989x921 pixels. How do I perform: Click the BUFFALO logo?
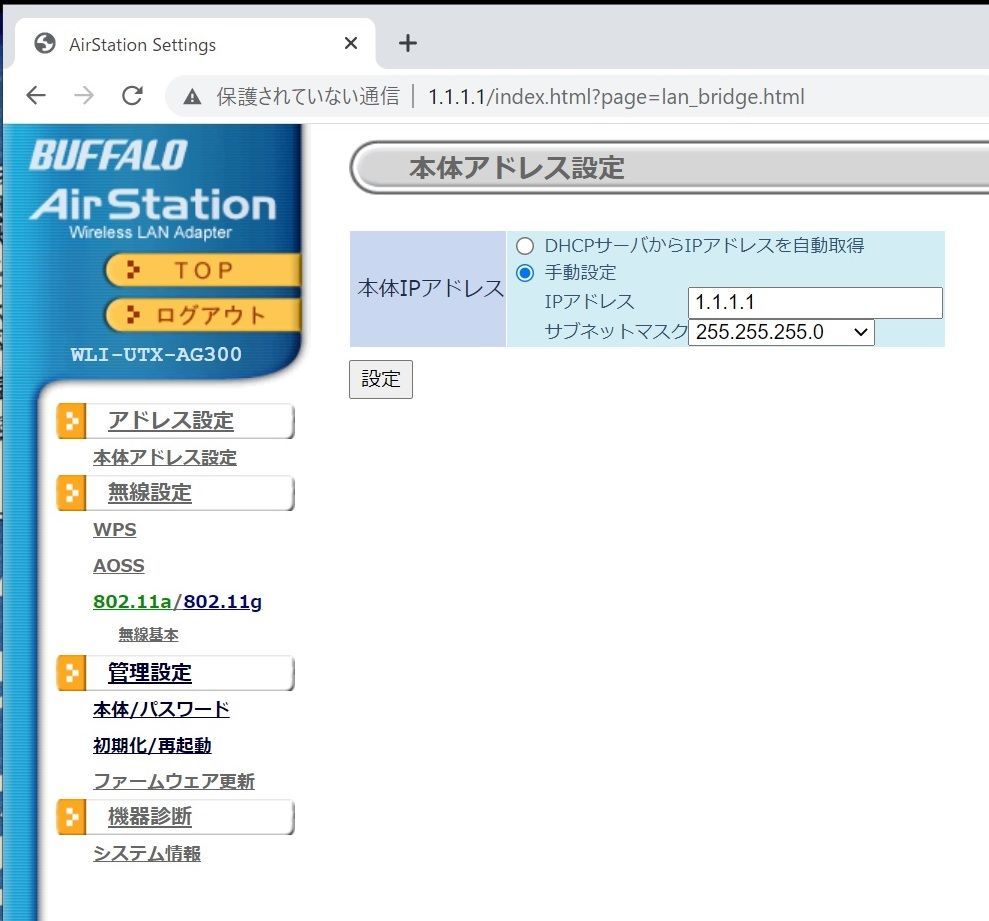pyautogui.click(x=108, y=155)
